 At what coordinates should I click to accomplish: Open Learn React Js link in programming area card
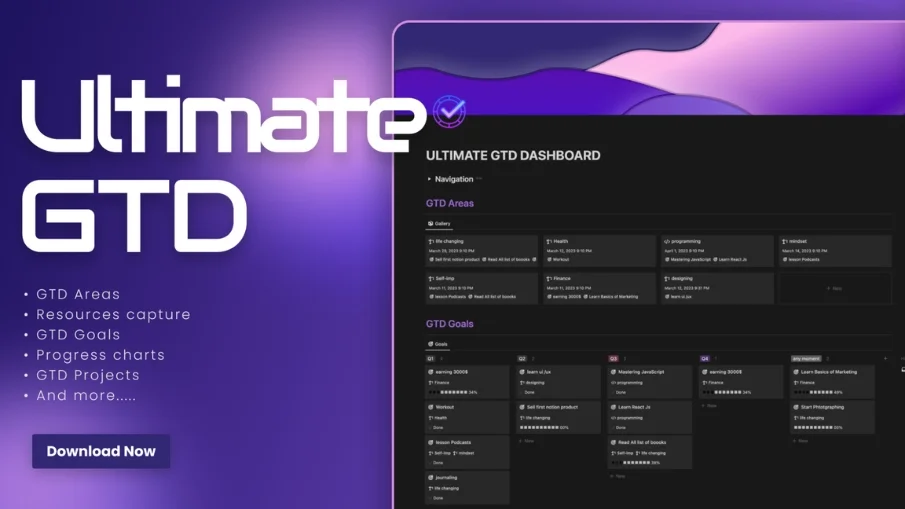point(730,260)
